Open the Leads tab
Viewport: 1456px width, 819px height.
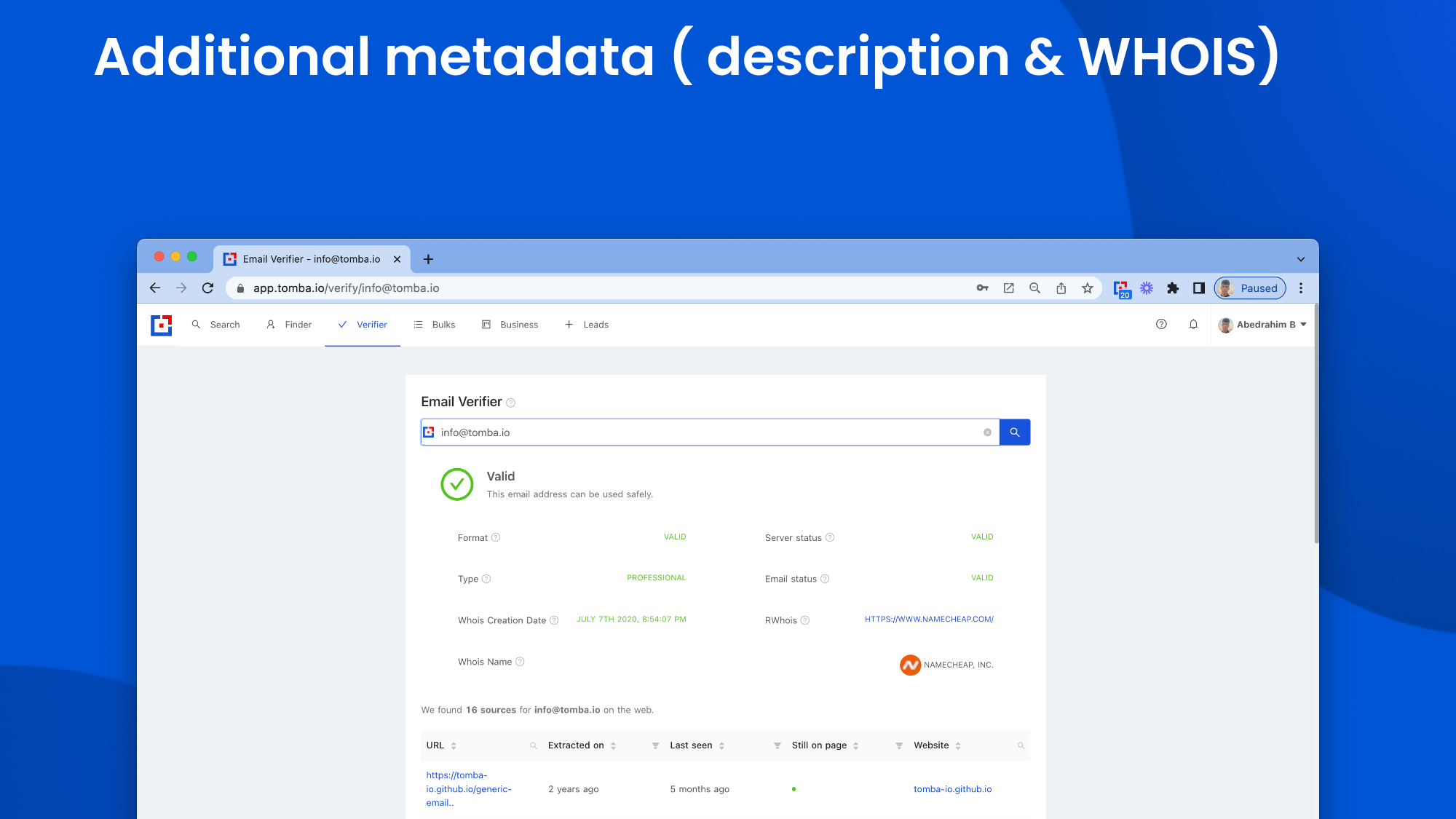point(587,325)
